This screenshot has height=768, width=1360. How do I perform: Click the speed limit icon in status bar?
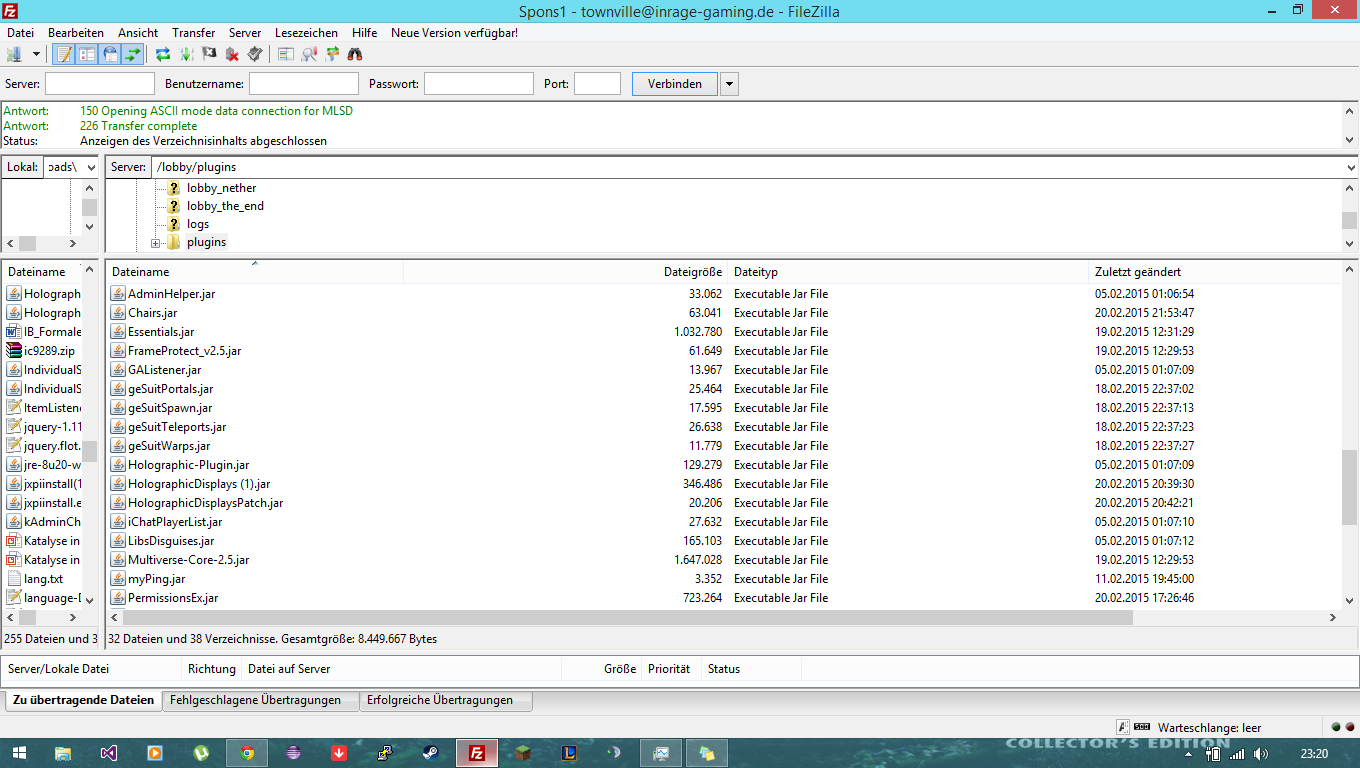tap(1141, 727)
